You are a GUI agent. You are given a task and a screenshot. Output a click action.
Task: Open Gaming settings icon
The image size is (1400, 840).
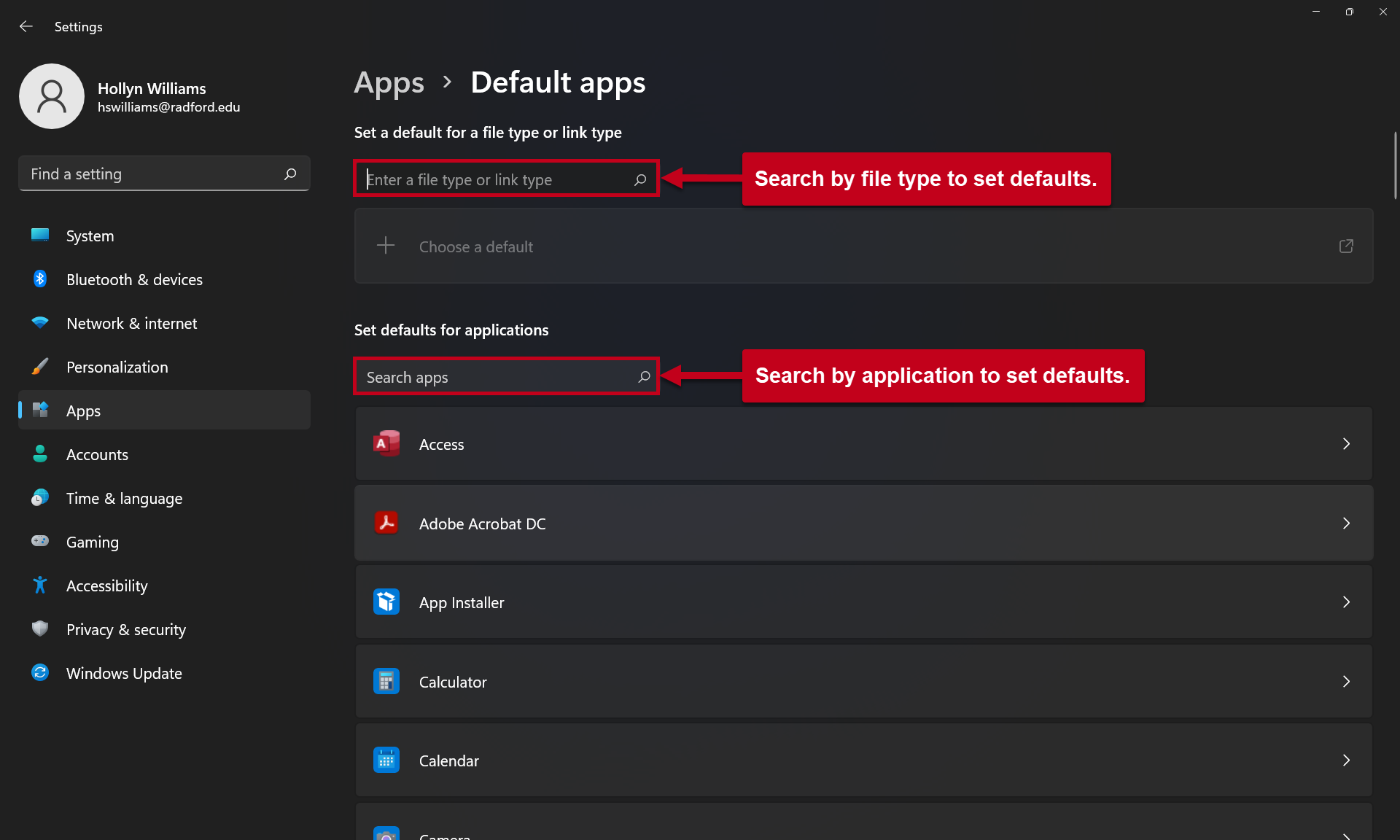[39, 542]
